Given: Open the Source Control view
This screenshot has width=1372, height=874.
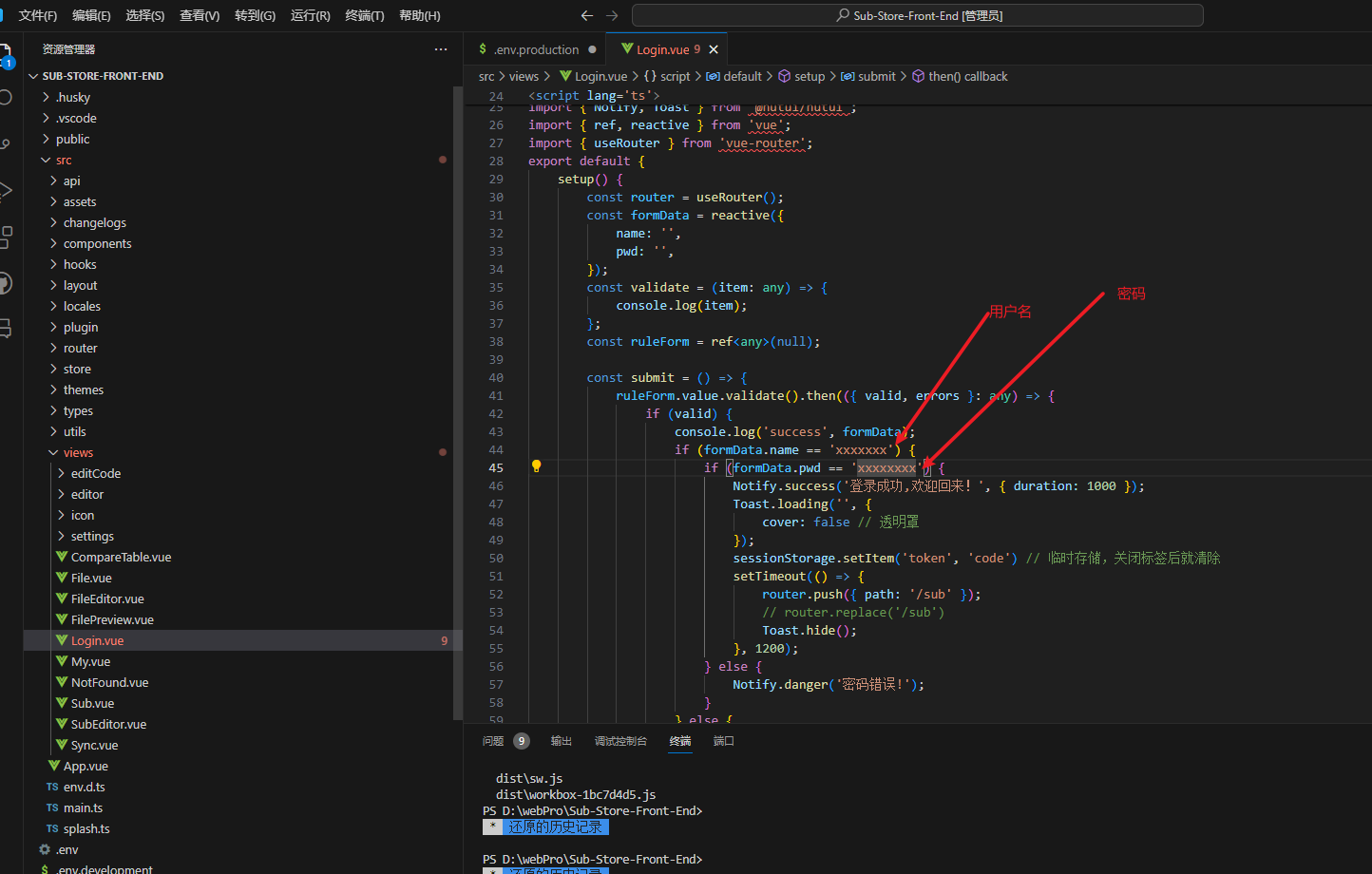Looking at the screenshot, I should [5, 143].
